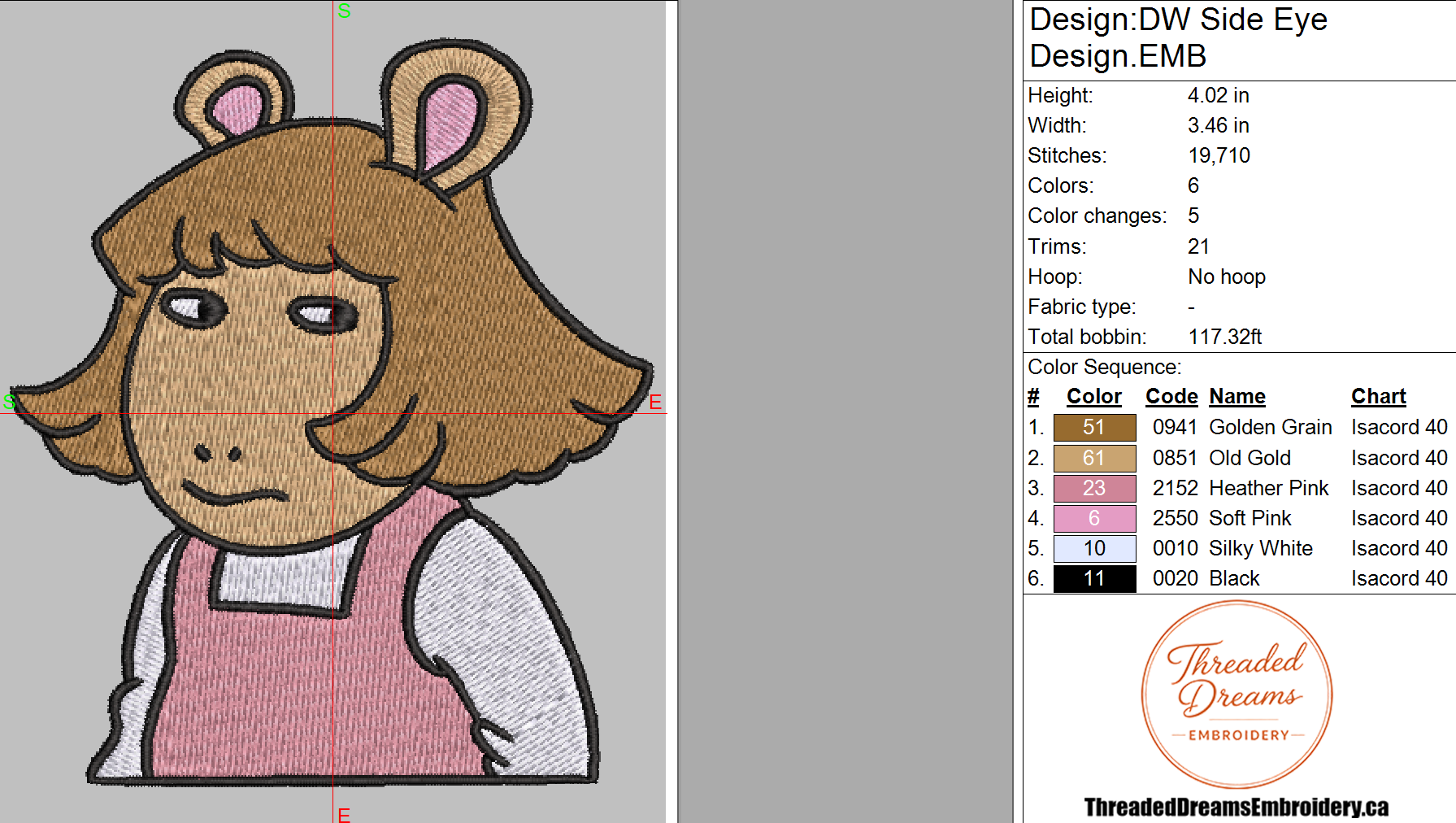Click Isacord 40 in the Black row
This screenshot has width=1456, height=823.
click(1399, 578)
